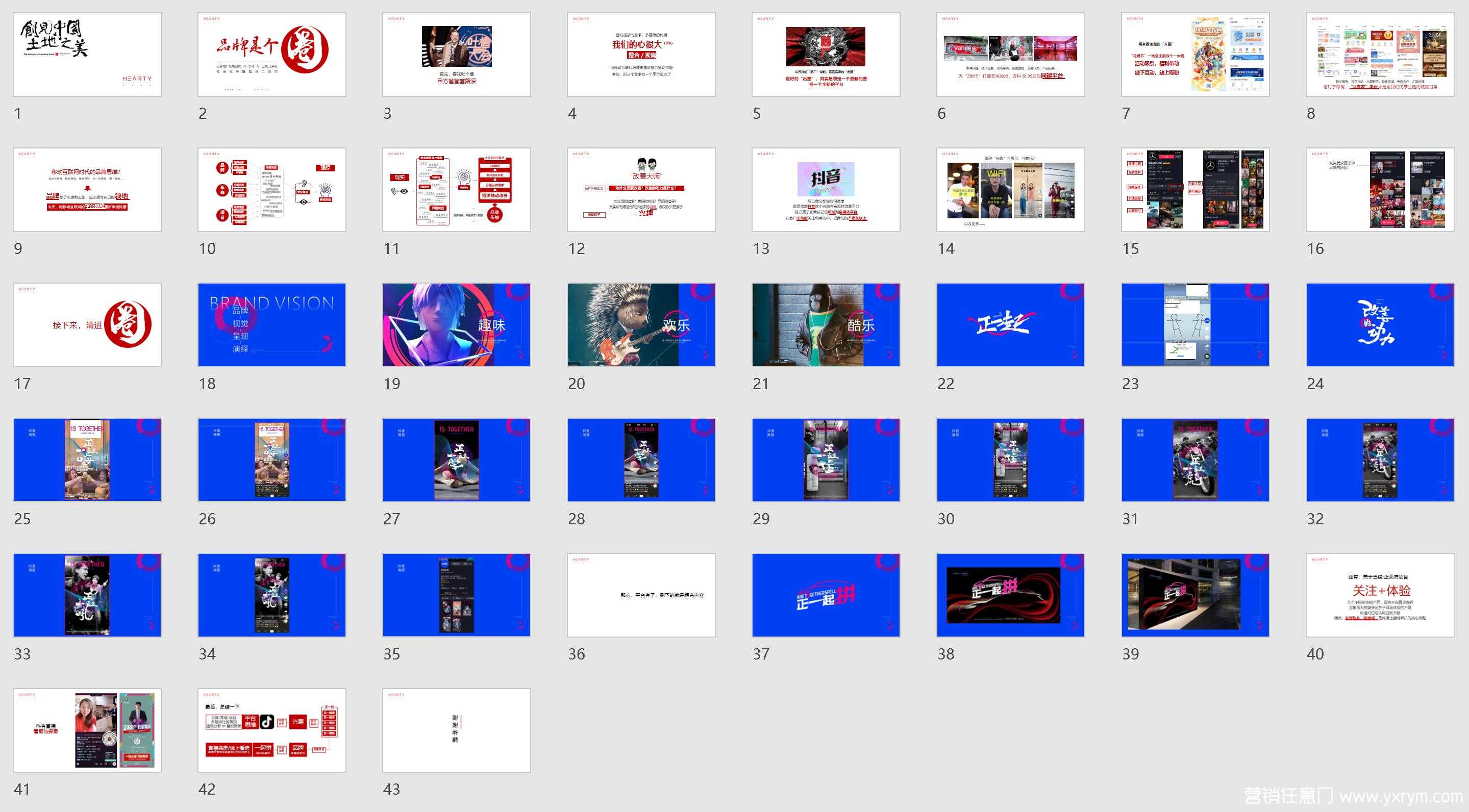The height and width of the screenshot is (812, 1469).
Task: Select slide 36 mostly blank thumbnail
Action: [641, 595]
